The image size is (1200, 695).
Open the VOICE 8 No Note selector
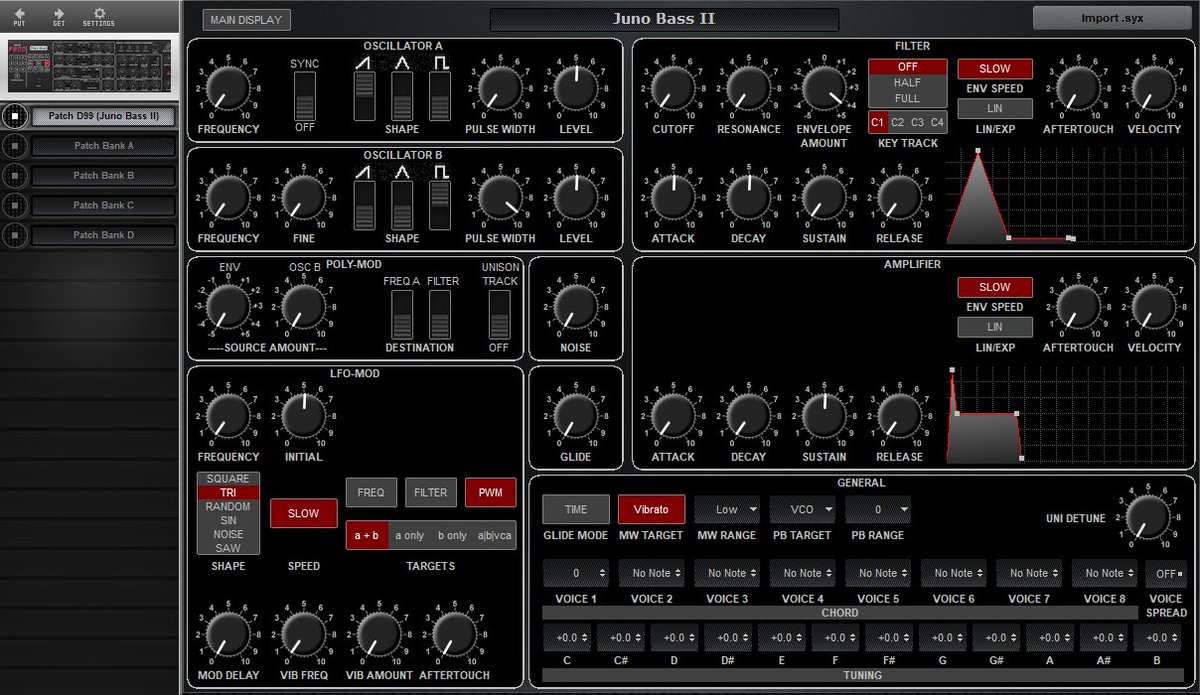[x=1105, y=573]
